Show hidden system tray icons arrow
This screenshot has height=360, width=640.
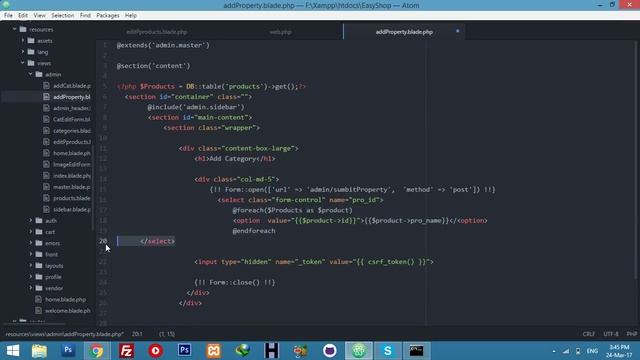[x=554, y=351]
